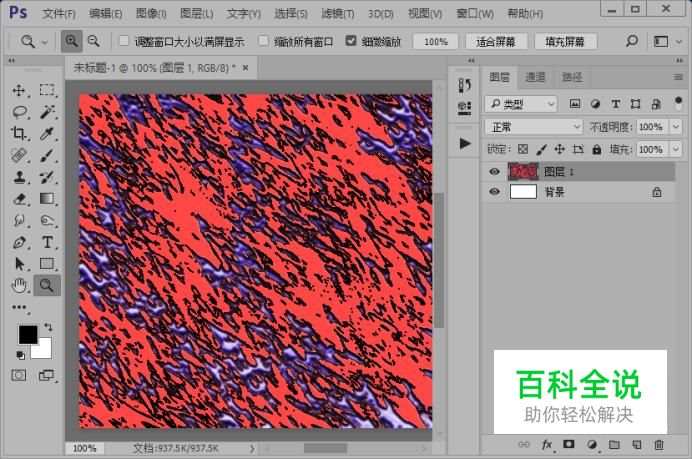Image resolution: width=692 pixels, height=459 pixels.
Task: Select the Zoom tool in toolbox
Action: click(47, 286)
